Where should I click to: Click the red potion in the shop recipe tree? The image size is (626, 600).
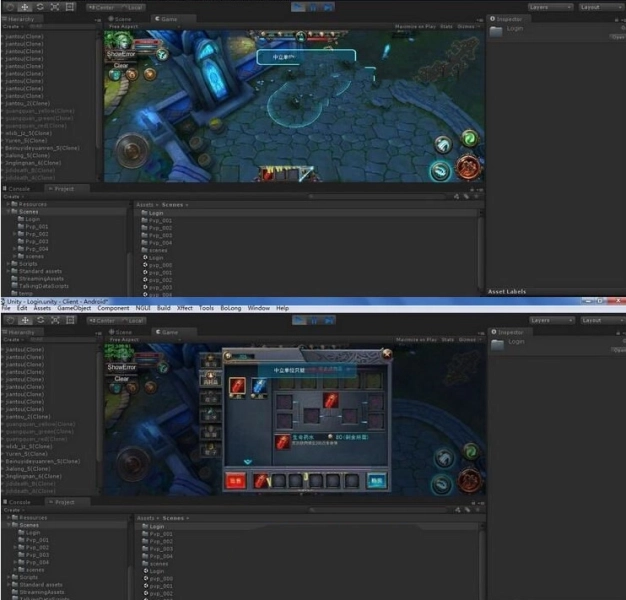(331, 400)
